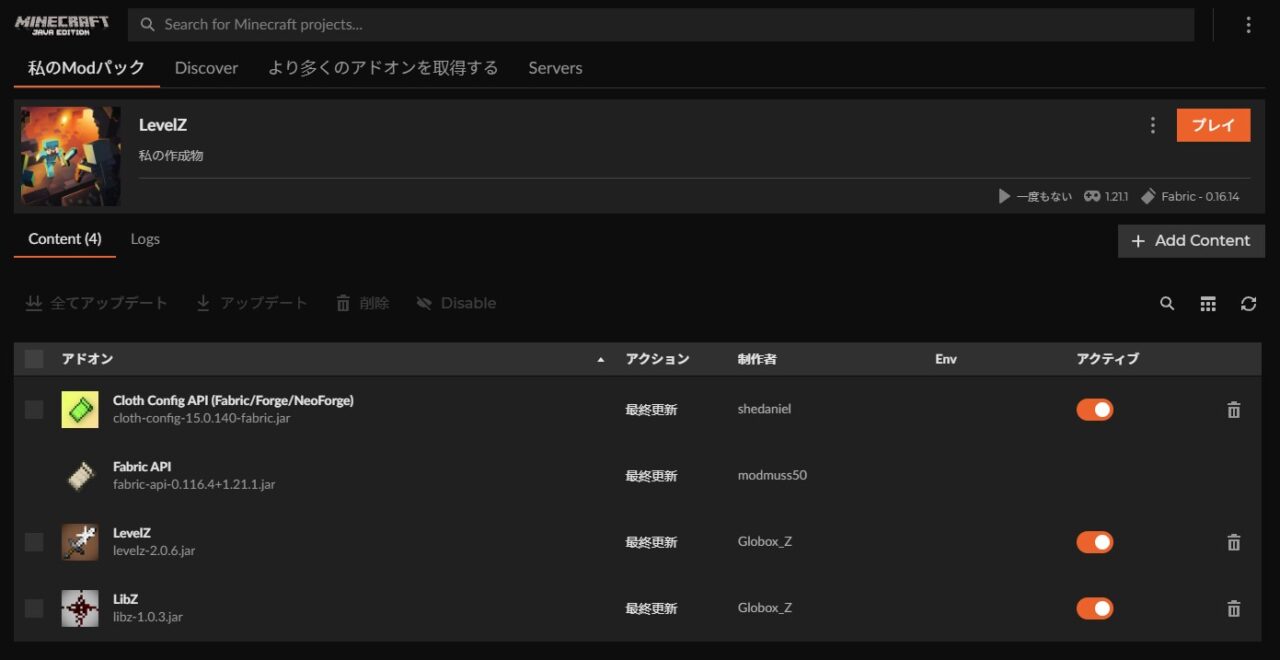
Task: Switch to 私のModパック tab
Action: click(x=86, y=68)
